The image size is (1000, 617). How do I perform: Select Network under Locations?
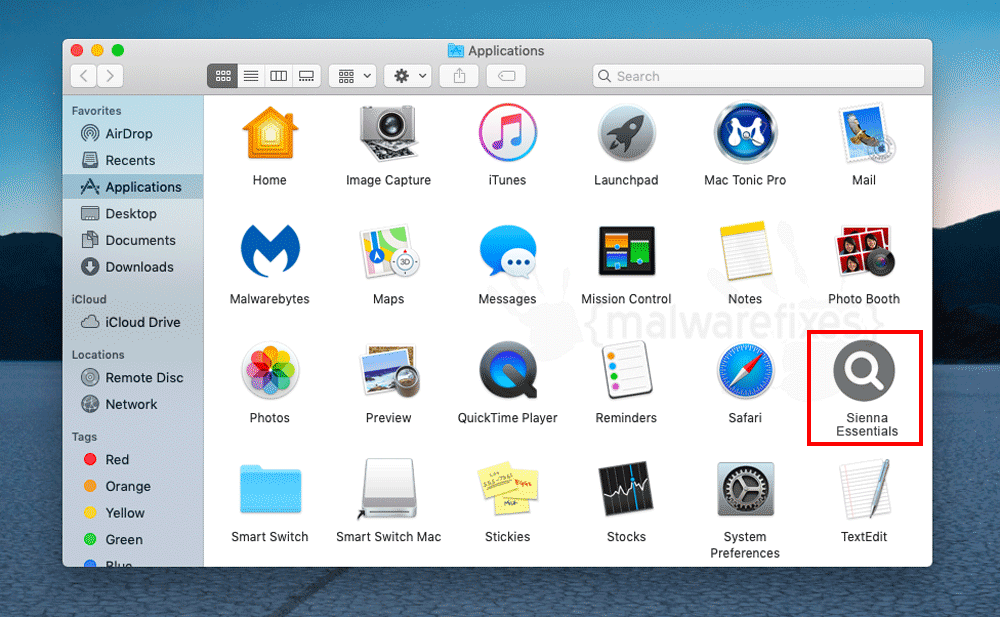point(133,405)
